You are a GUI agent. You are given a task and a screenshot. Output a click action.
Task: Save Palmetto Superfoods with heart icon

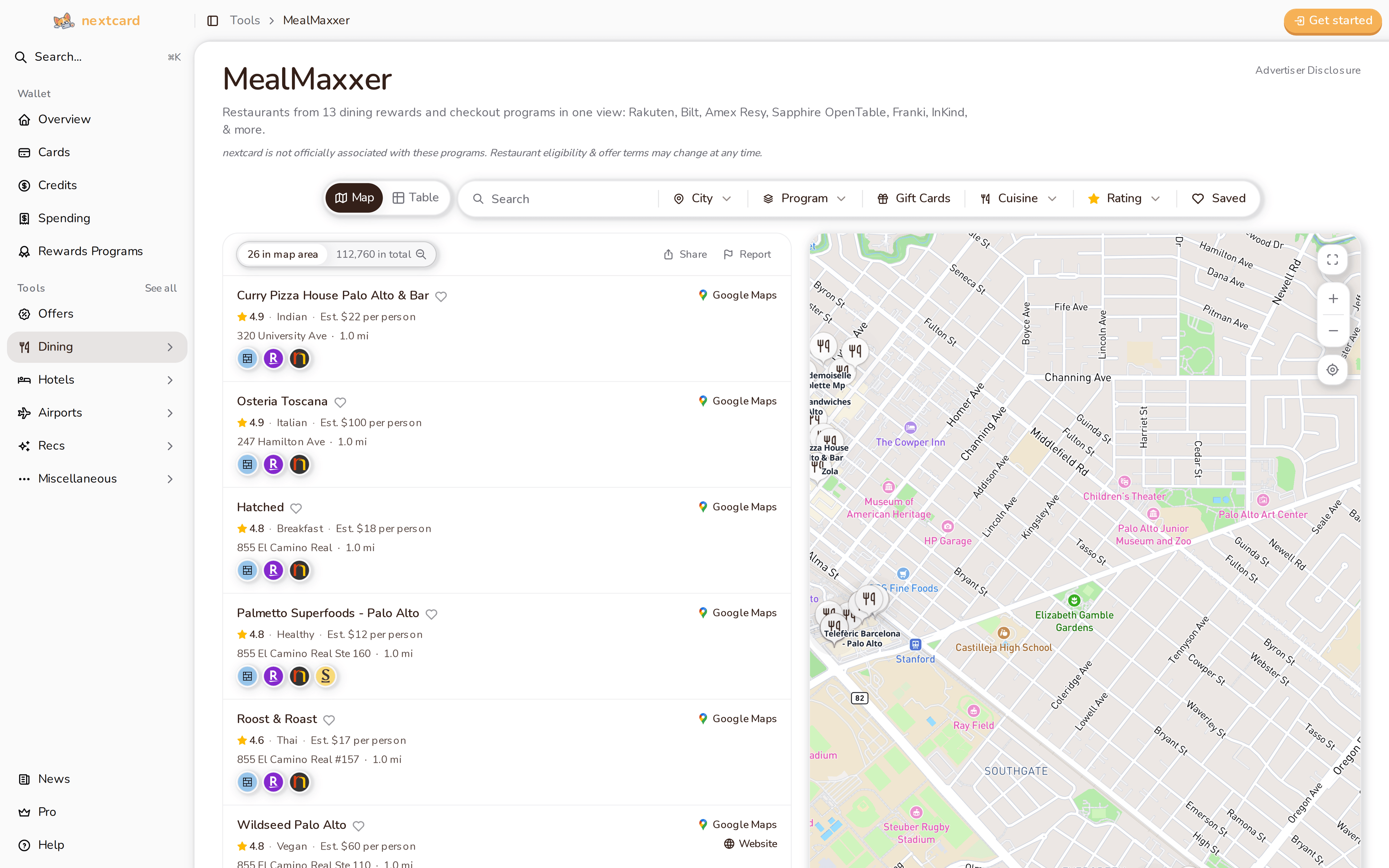tap(432, 614)
